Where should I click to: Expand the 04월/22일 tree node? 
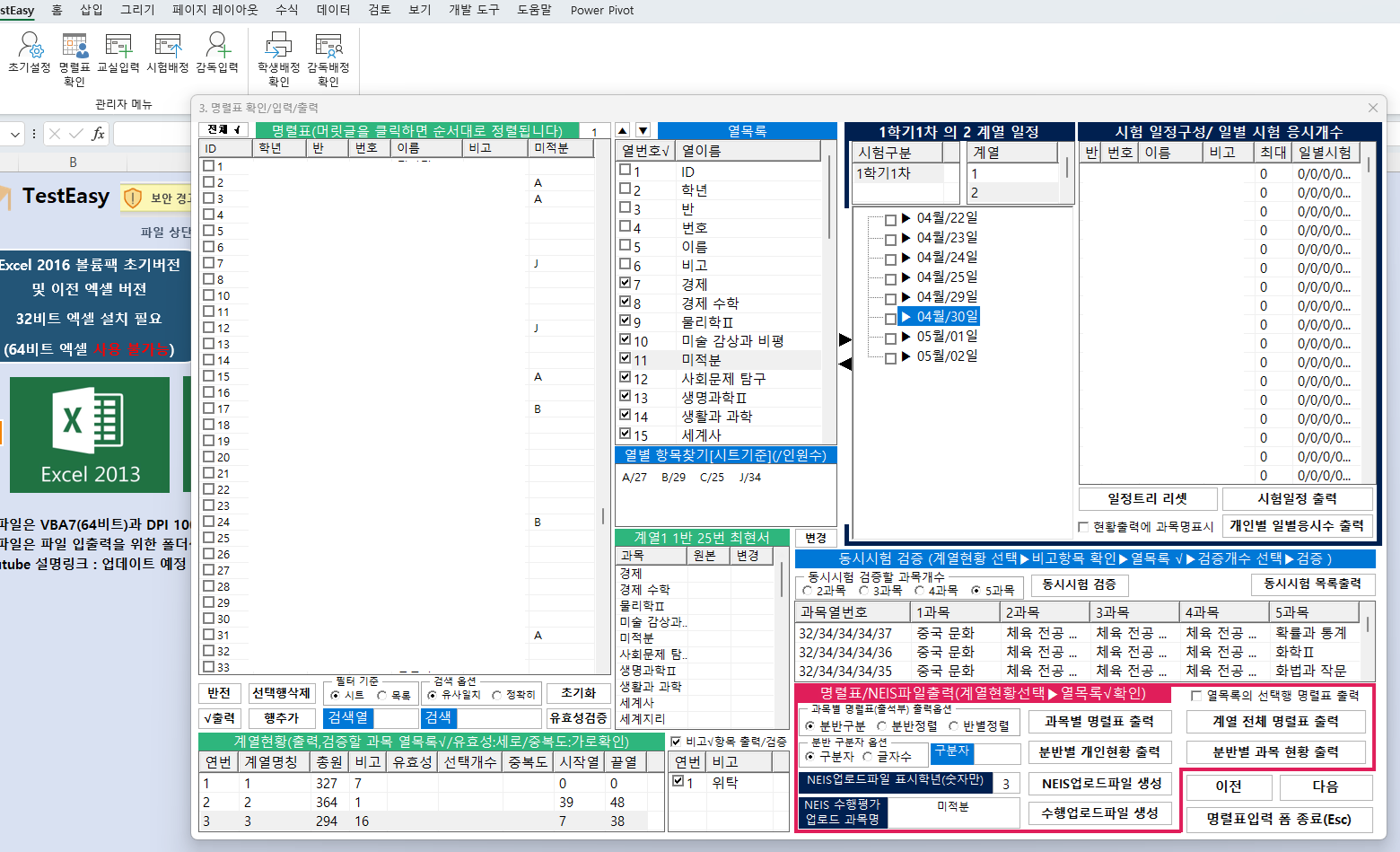coord(906,218)
